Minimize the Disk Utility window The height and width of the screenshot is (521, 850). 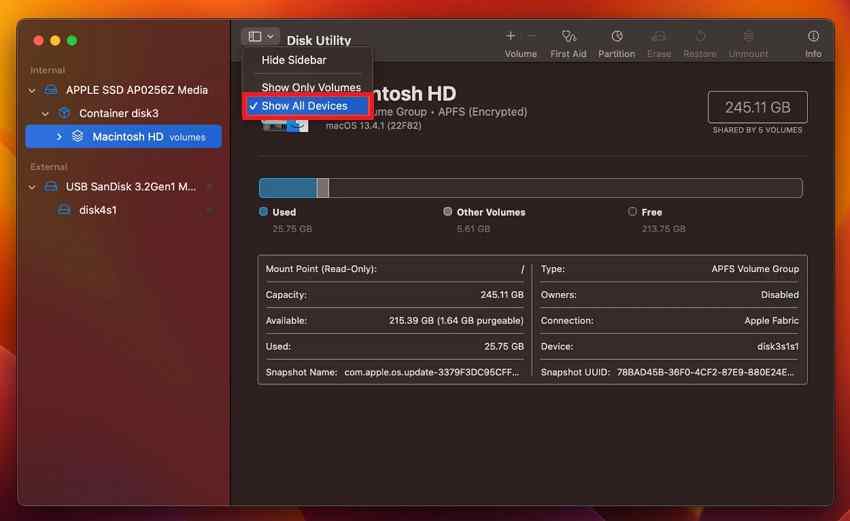pos(55,41)
